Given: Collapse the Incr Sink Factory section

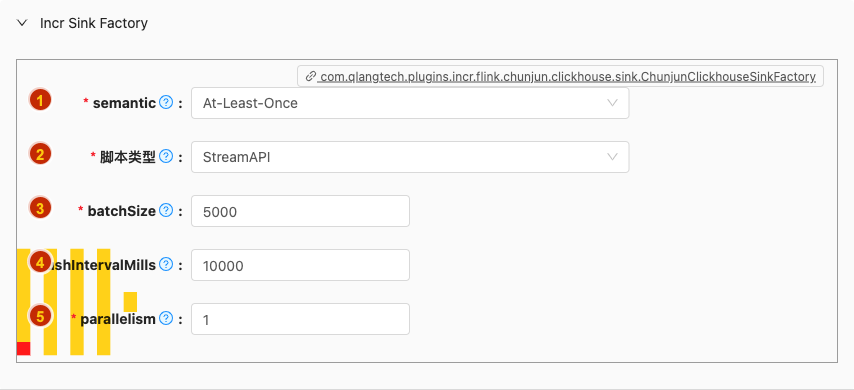Looking at the screenshot, I should 22,23.
